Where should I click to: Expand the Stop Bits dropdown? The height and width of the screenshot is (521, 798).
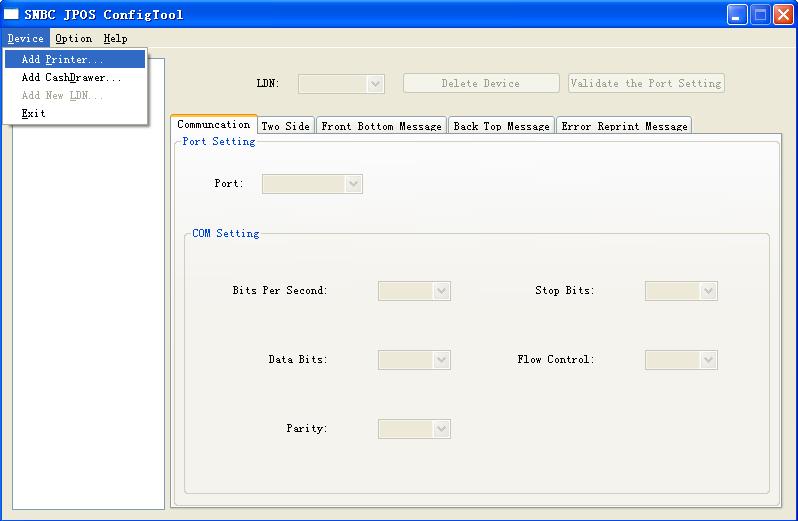pyautogui.click(x=708, y=291)
